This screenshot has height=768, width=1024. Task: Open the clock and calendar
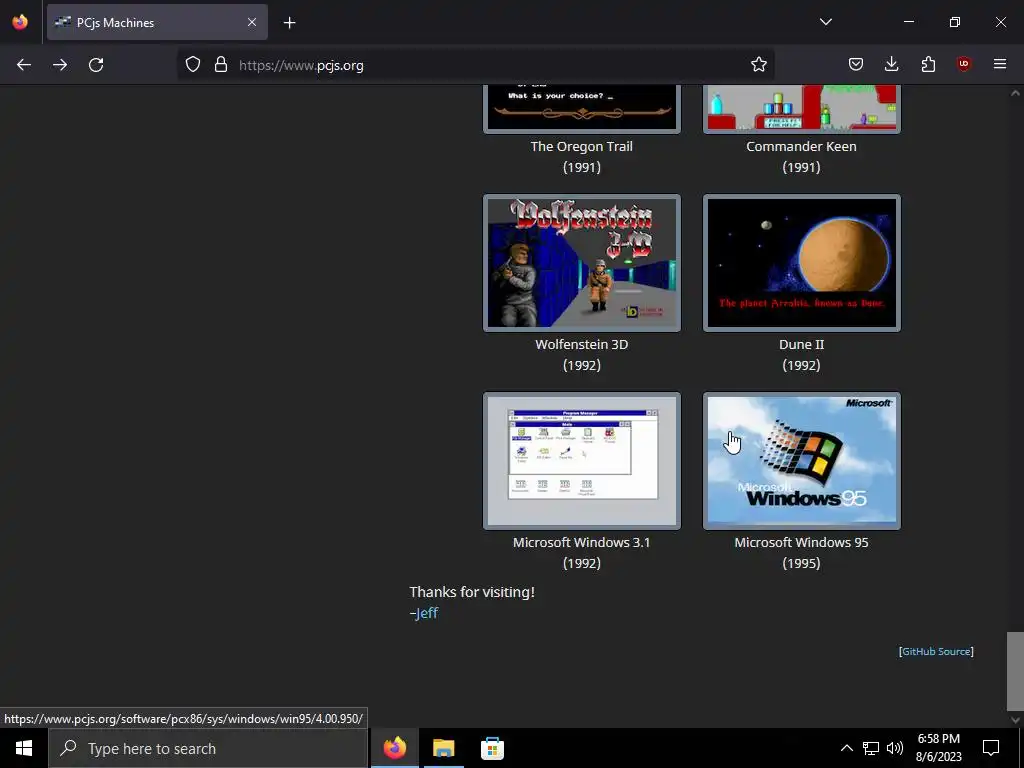[938, 748]
